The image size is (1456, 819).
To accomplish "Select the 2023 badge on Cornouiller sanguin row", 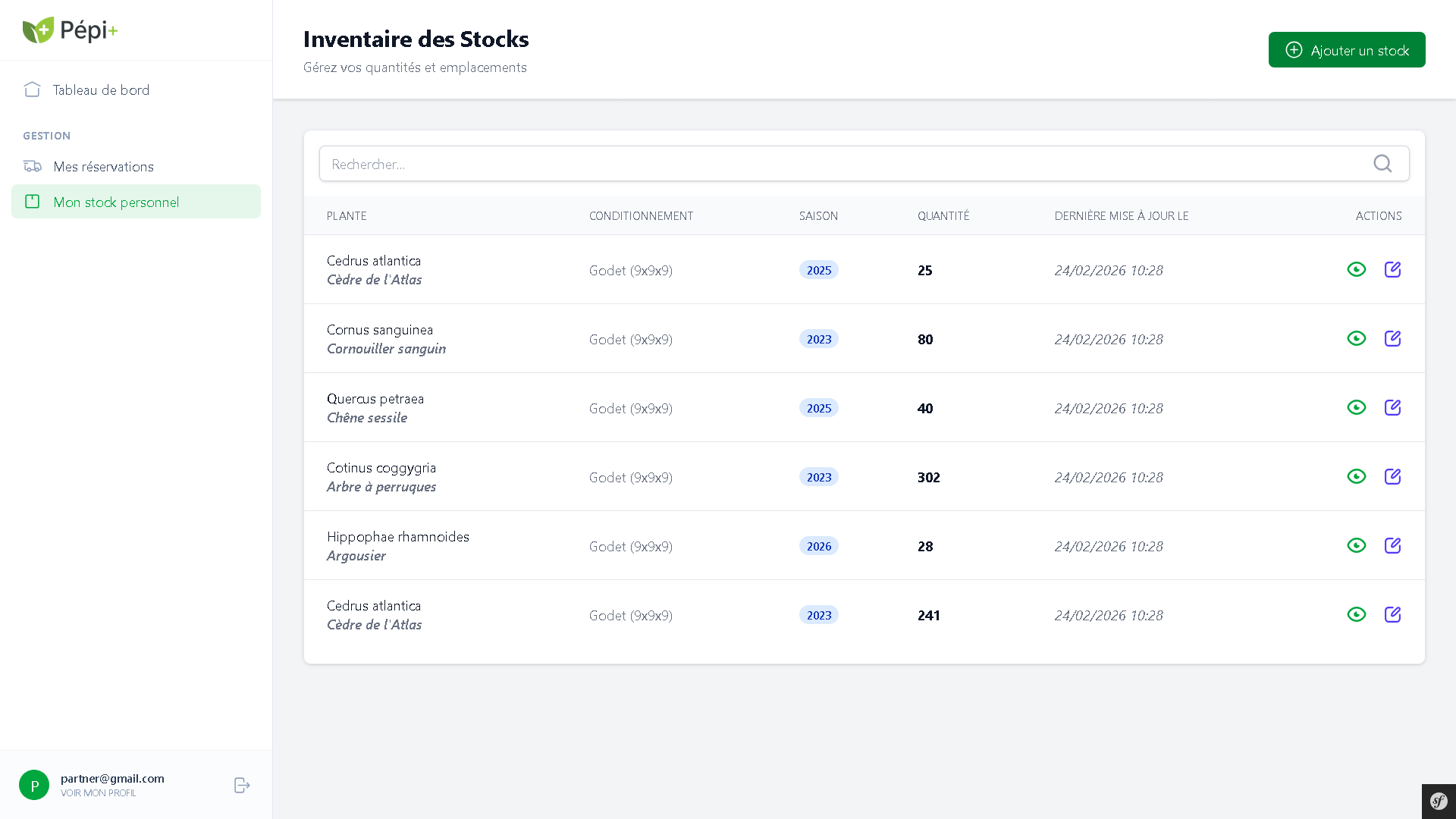I will pos(818,339).
